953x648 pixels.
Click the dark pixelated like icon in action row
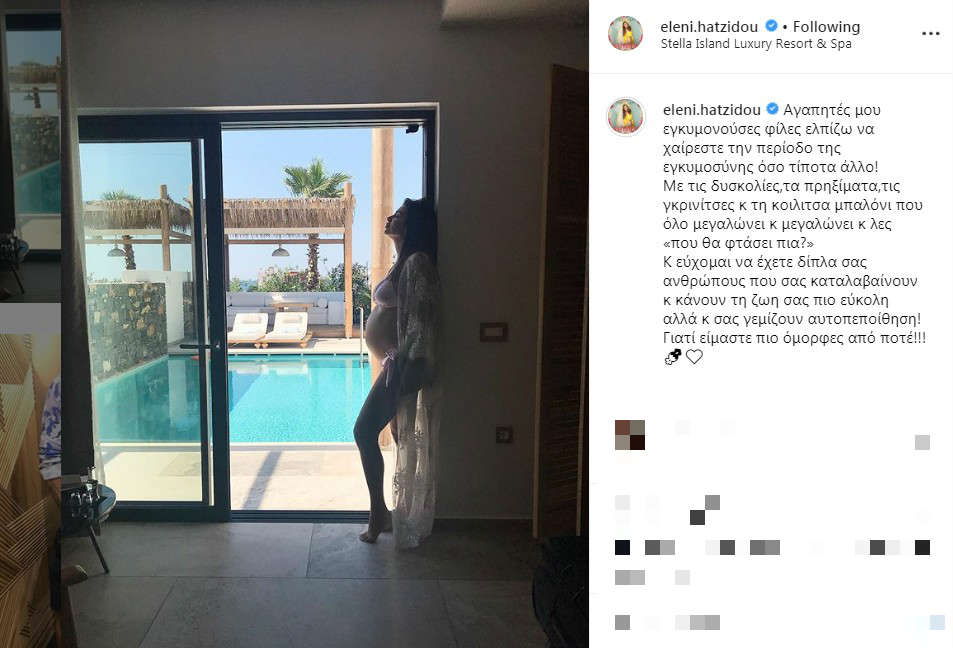tap(622, 547)
